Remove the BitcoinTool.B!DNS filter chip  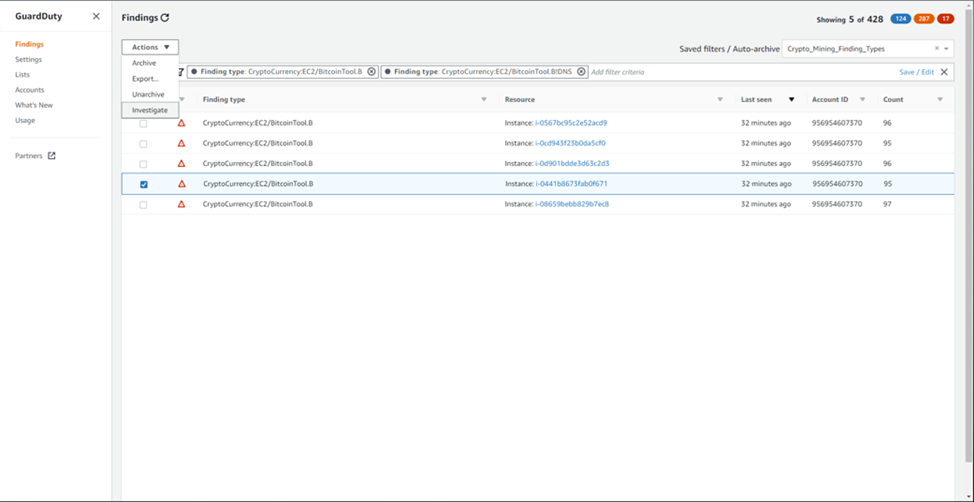(581, 72)
